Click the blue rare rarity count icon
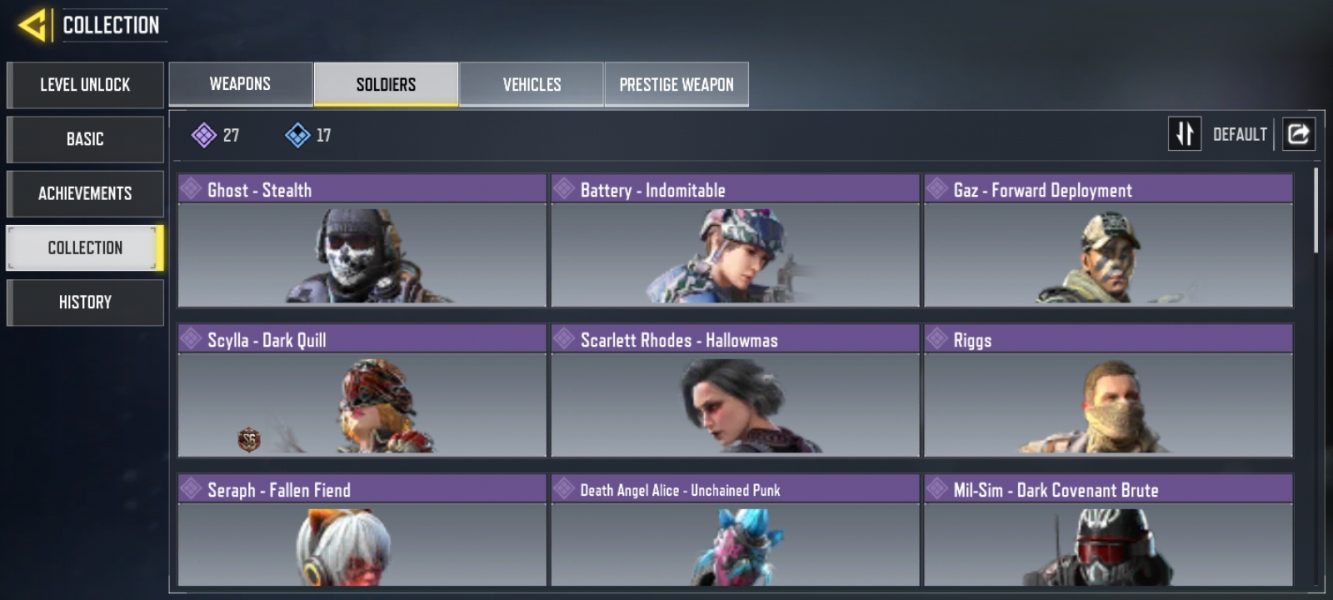The height and width of the screenshot is (600, 1333). (x=297, y=135)
